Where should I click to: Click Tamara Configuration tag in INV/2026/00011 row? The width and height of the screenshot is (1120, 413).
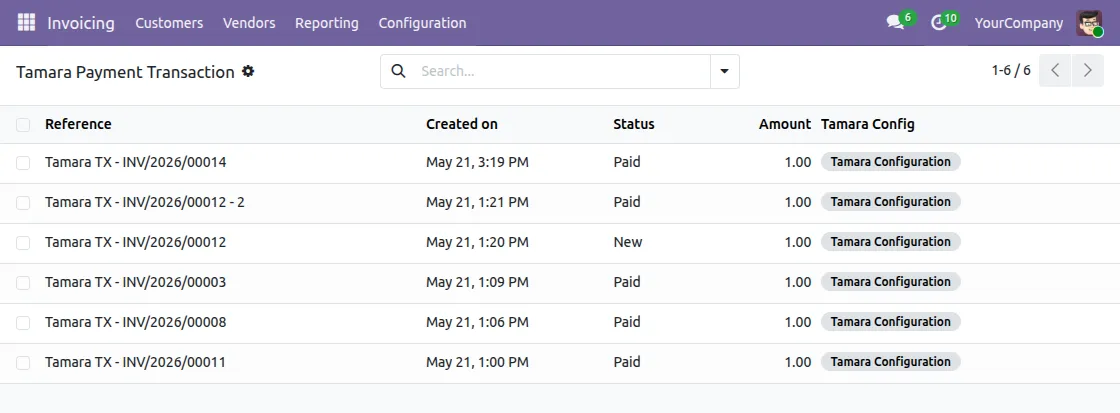[890, 362]
